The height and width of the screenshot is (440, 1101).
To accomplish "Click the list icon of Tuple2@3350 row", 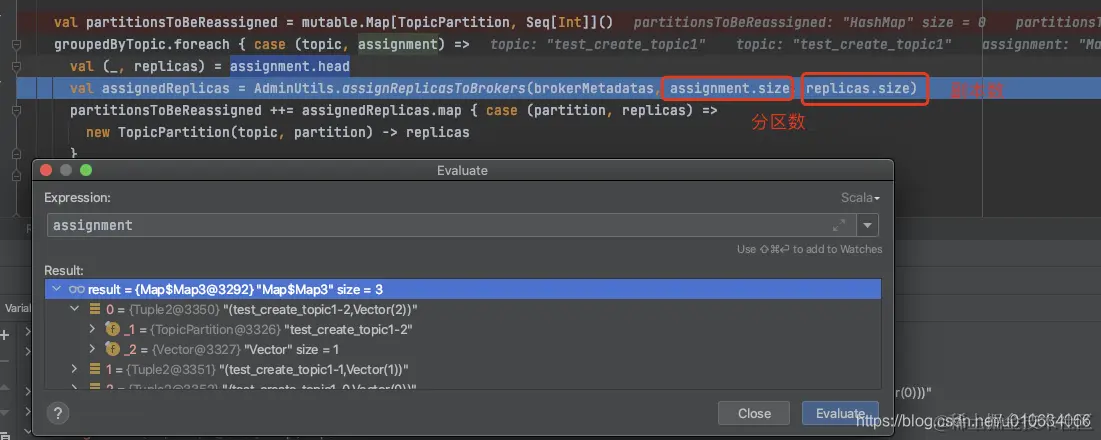I will click(95, 309).
